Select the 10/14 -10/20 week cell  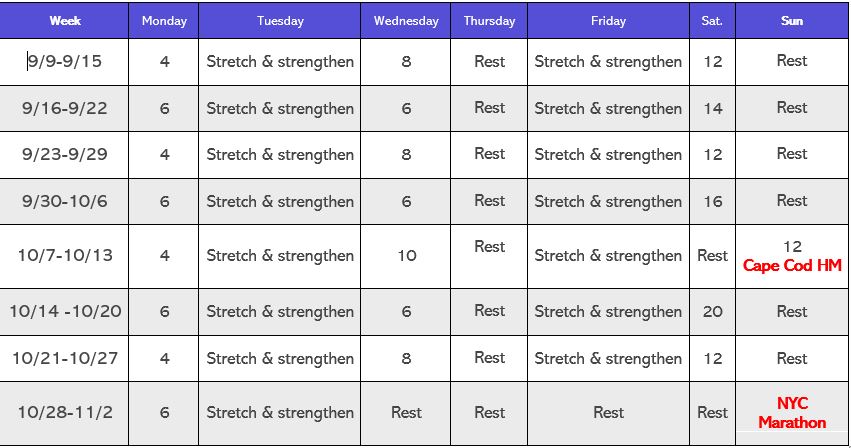(x=65, y=311)
